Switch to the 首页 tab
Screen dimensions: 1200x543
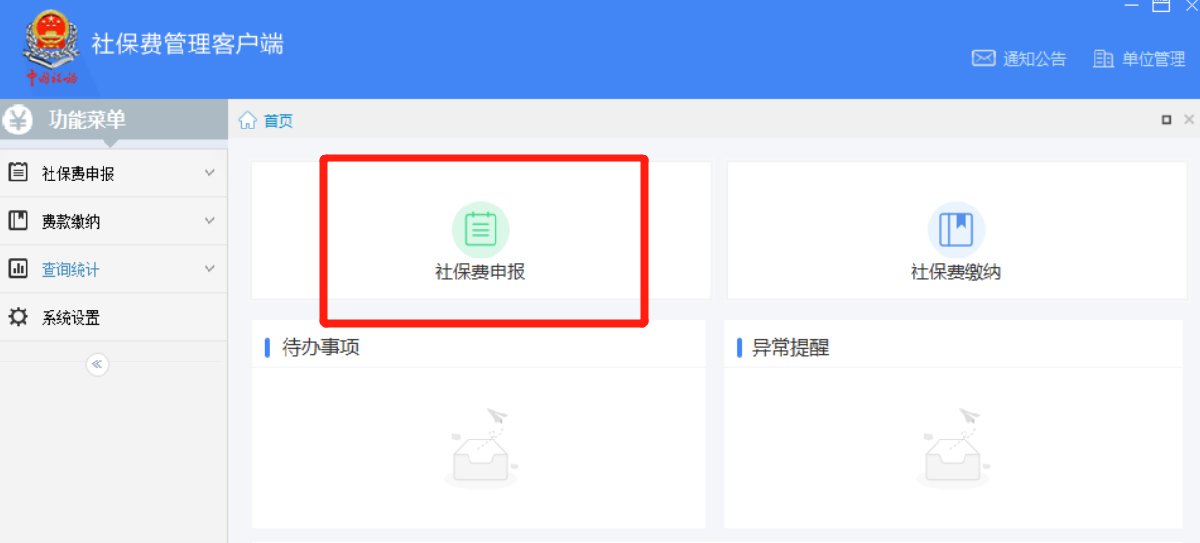(x=278, y=121)
